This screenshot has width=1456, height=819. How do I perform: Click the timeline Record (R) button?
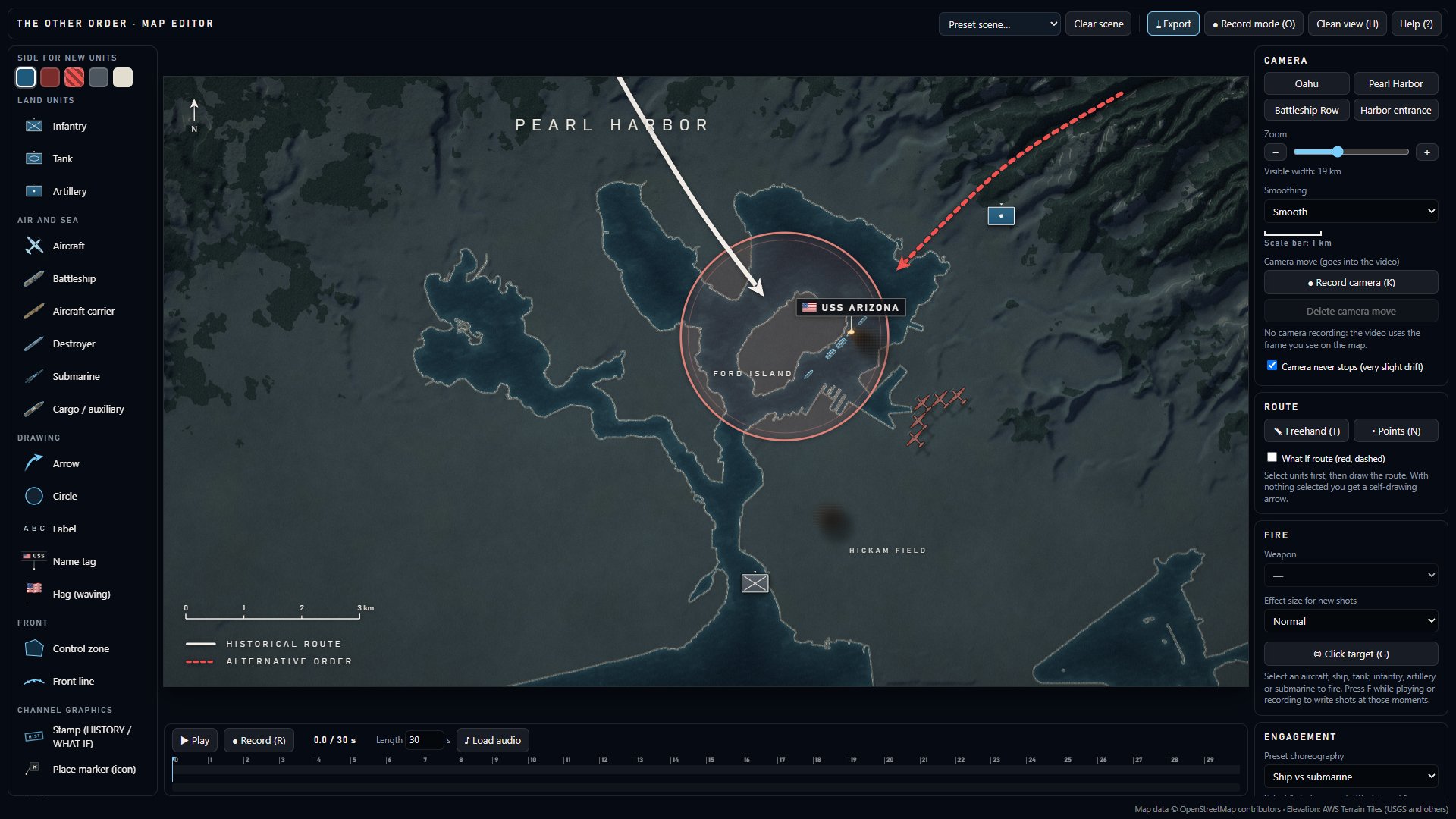coord(259,740)
